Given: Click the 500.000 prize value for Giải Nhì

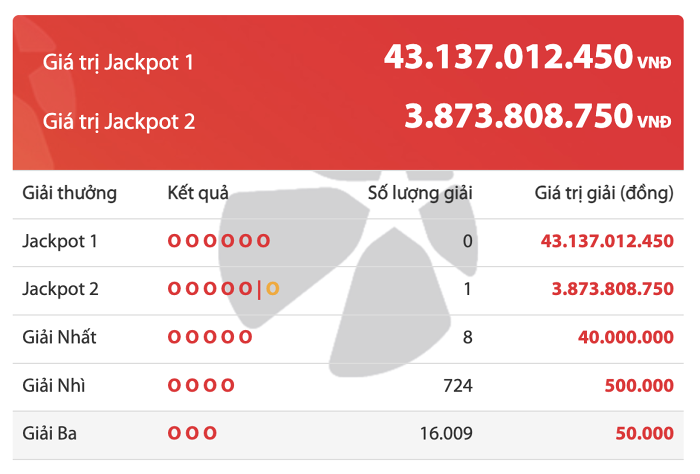Looking at the screenshot, I should click(x=639, y=386).
